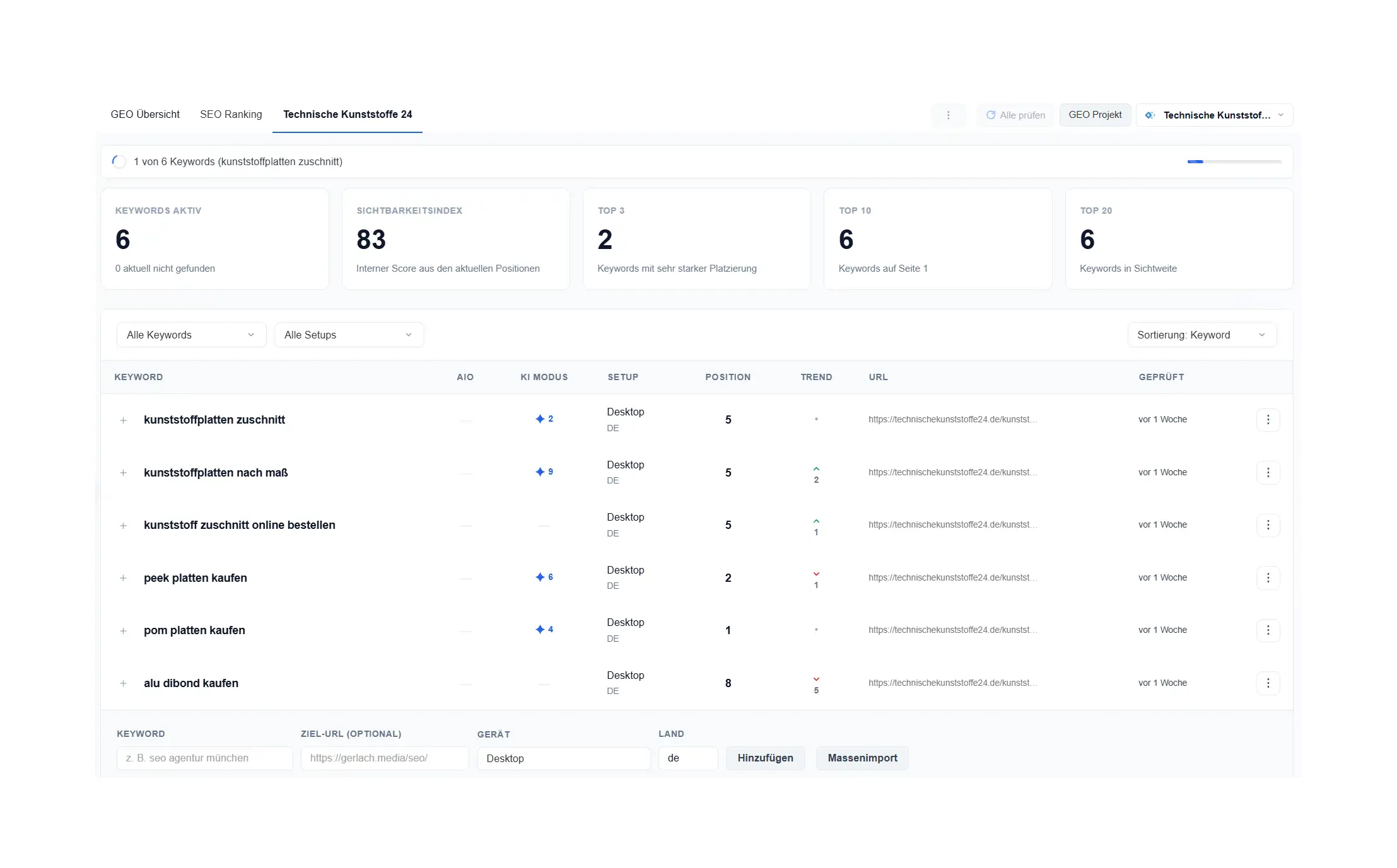Click the KI MODUS column header
Image resolution: width=1397 pixels, height=868 pixels.
544,377
